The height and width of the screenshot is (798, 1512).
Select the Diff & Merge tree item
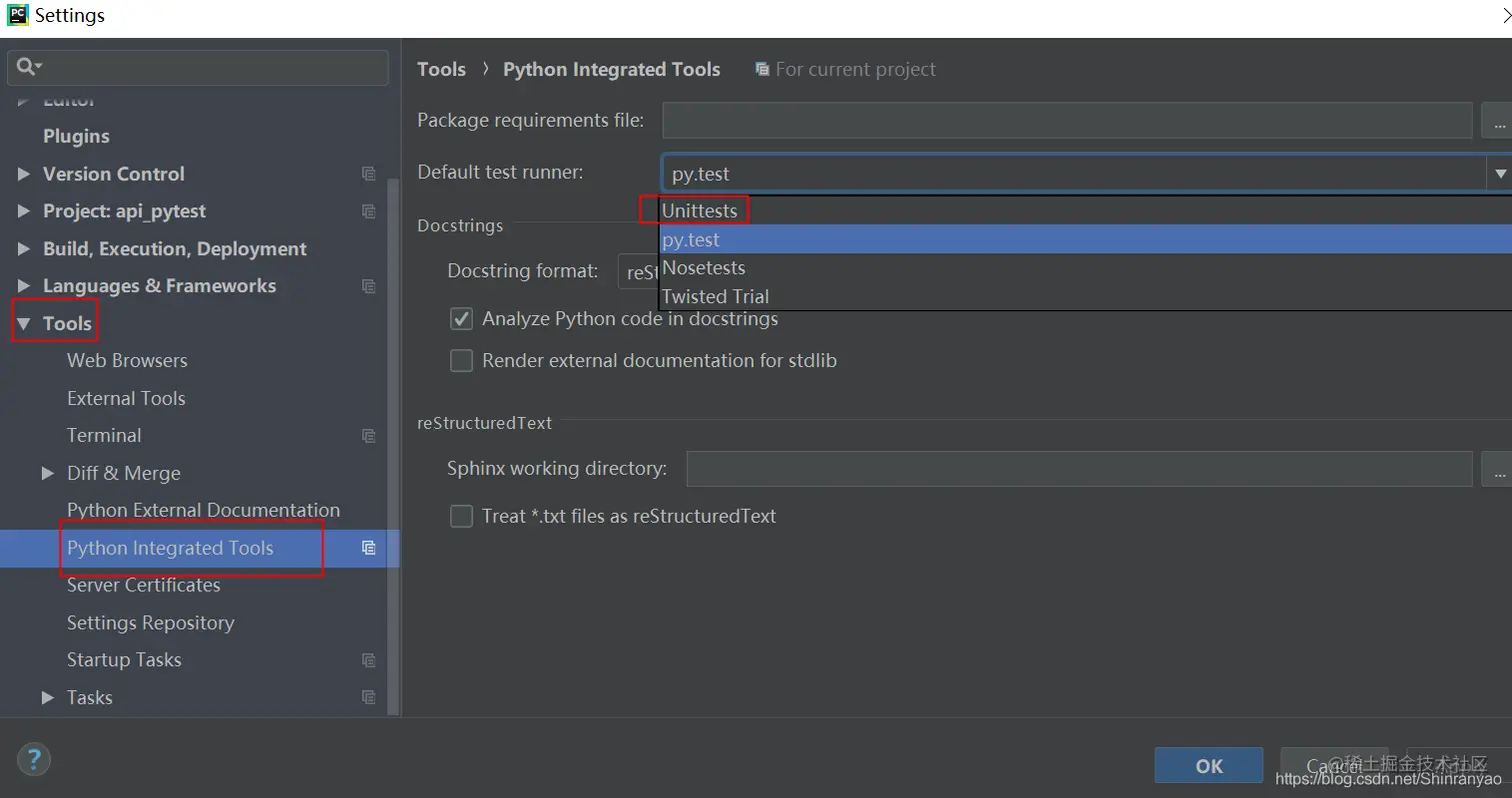coord(124,473)
